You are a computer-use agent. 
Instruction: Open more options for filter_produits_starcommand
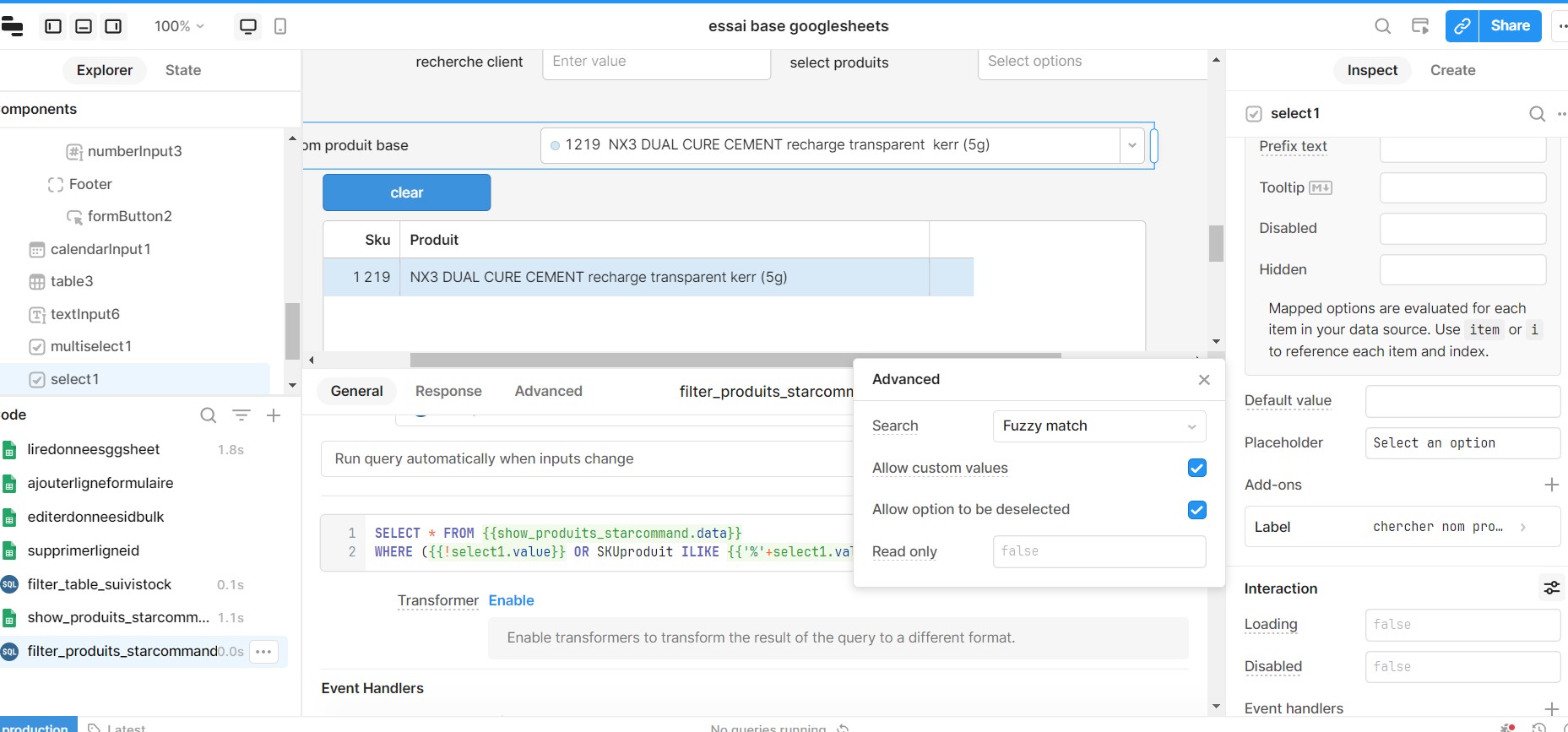(x=263, y=651)
